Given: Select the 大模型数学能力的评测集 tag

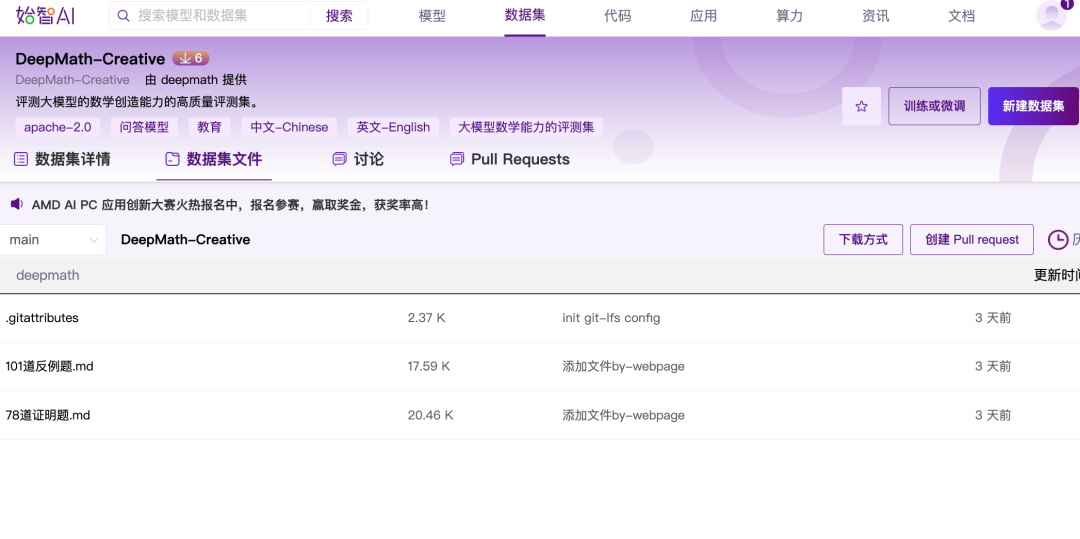Looking at the screenshot, I should 526,127.
